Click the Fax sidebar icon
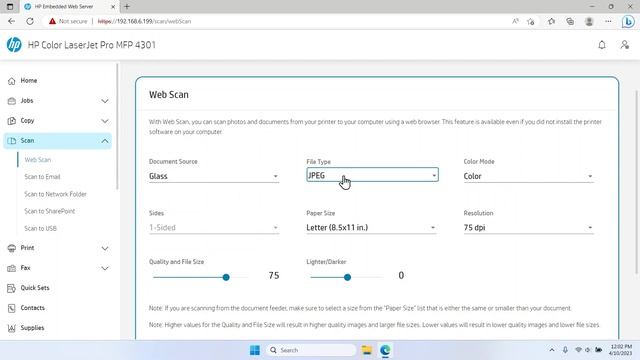 (11, 268)
